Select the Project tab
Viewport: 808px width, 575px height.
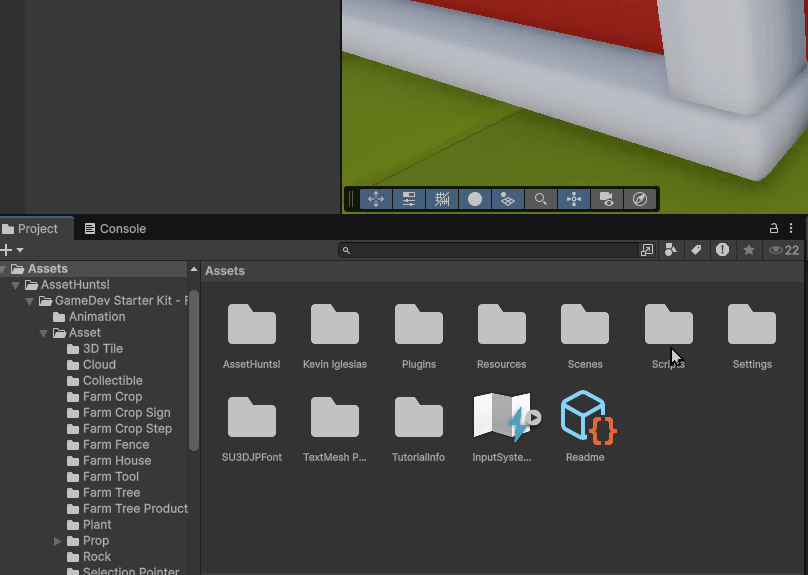click(31, 229)
